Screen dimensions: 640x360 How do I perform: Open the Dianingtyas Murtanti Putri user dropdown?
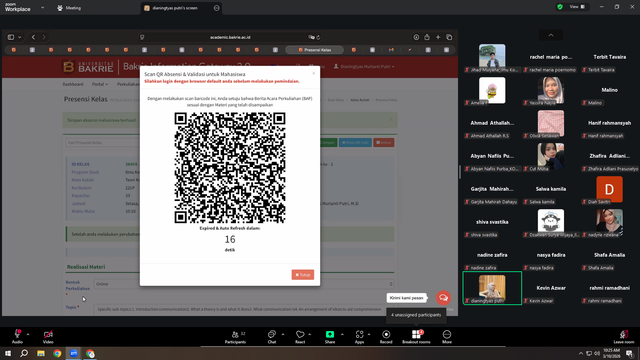[x=364, y=67]
